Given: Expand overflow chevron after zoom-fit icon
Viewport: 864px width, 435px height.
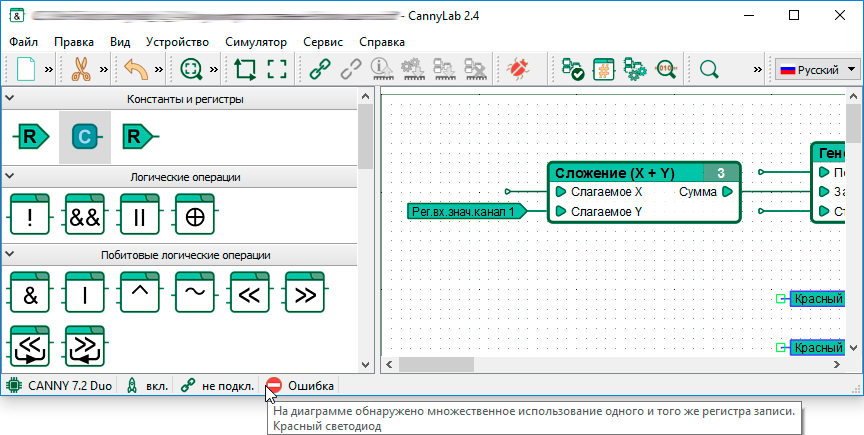Looking at the screenshot, I should (x=214, y=69).
